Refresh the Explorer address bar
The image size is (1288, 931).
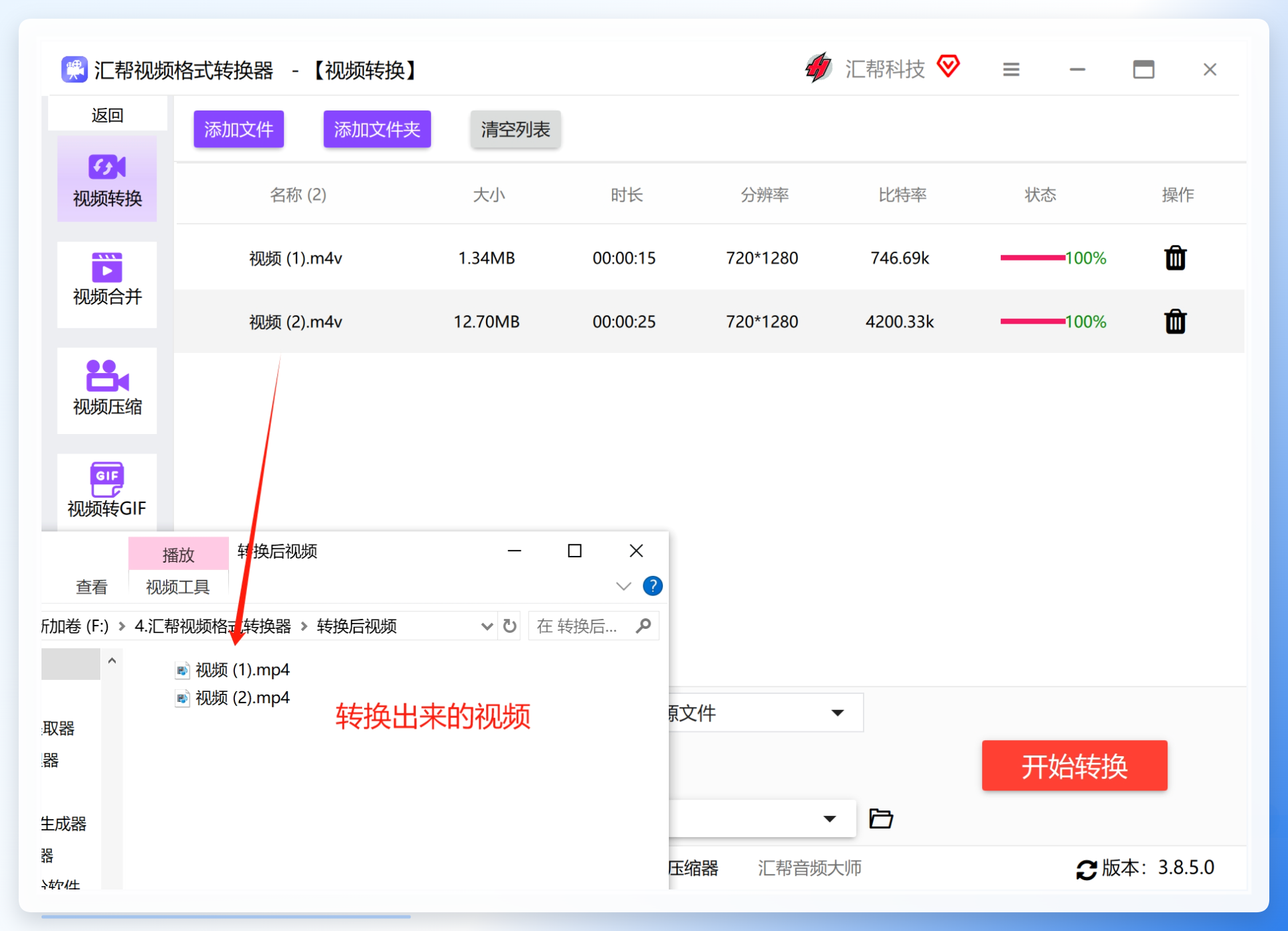point(510,626)
